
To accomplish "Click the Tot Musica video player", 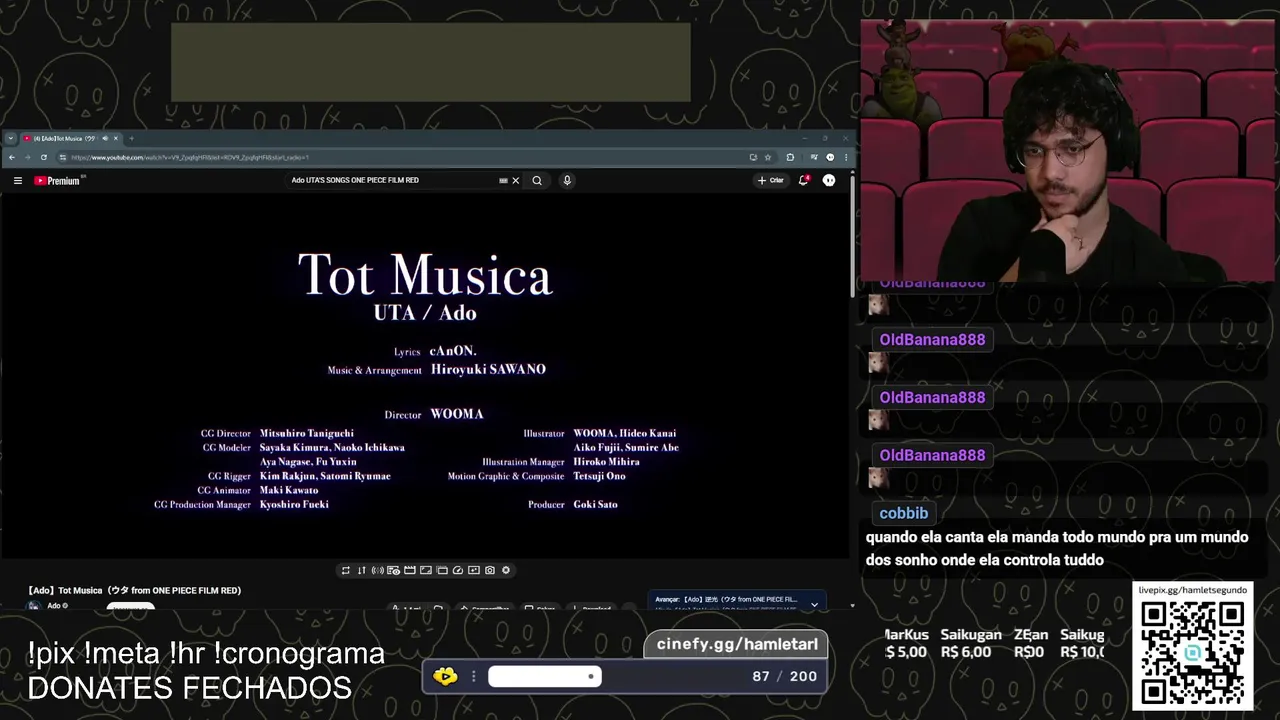I will 425,375.
